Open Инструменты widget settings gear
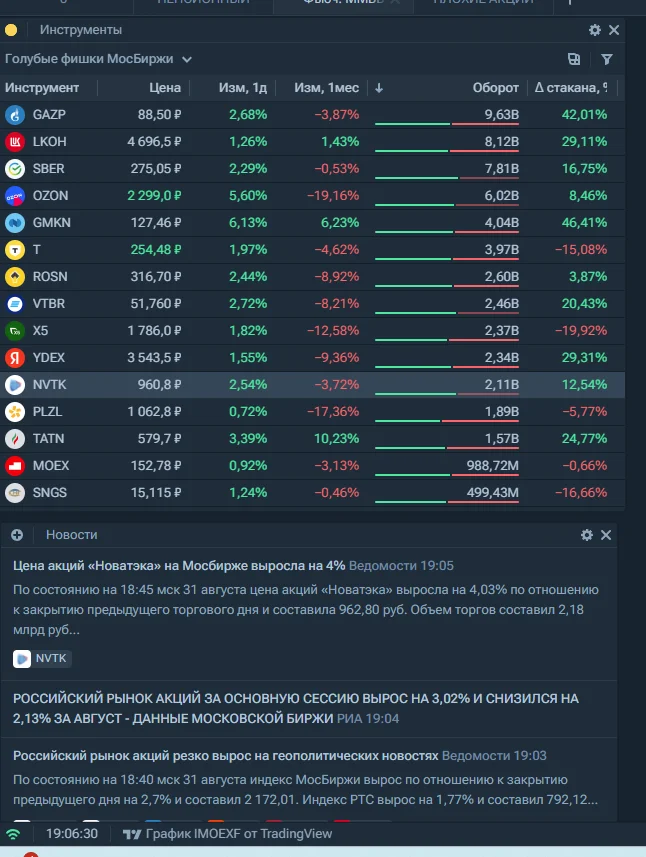Image resolution: width=646 pixels, height=857 pixels. click(595, 30)
